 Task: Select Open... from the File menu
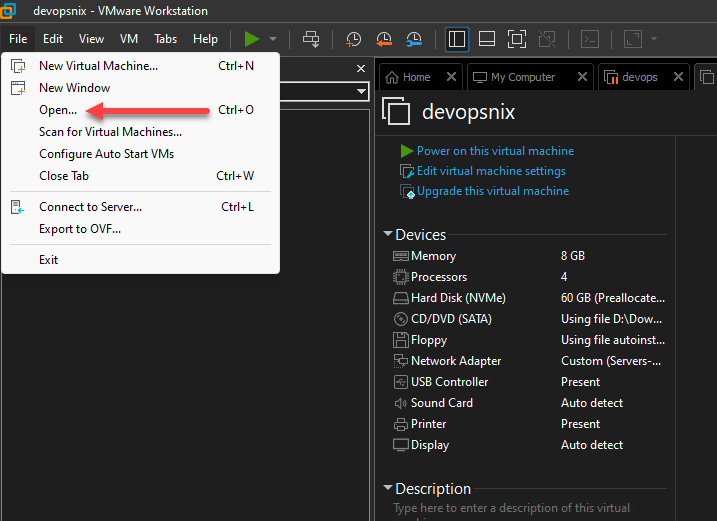coord(58,110)
